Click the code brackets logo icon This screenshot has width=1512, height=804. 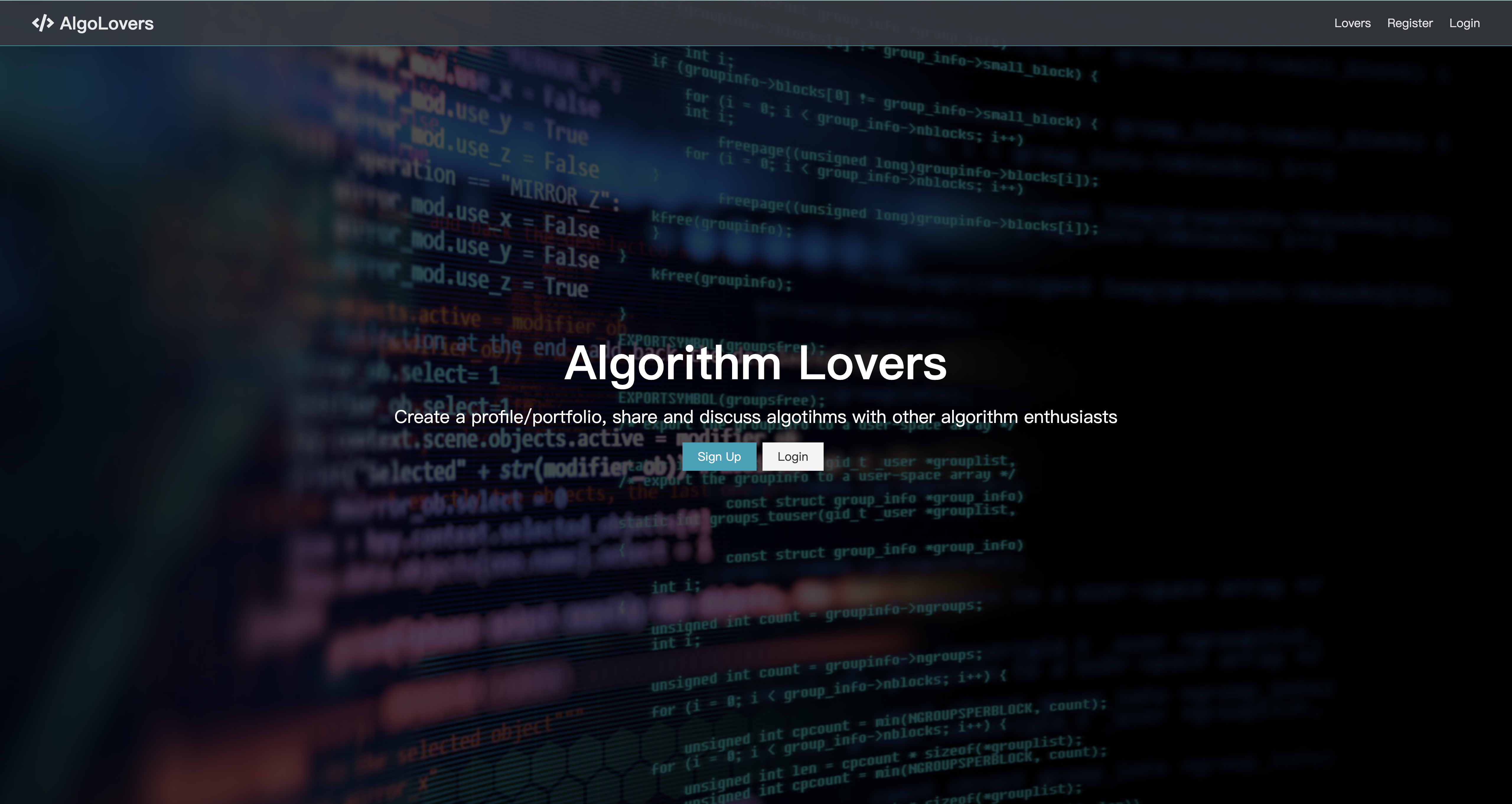tap(43, 23)
